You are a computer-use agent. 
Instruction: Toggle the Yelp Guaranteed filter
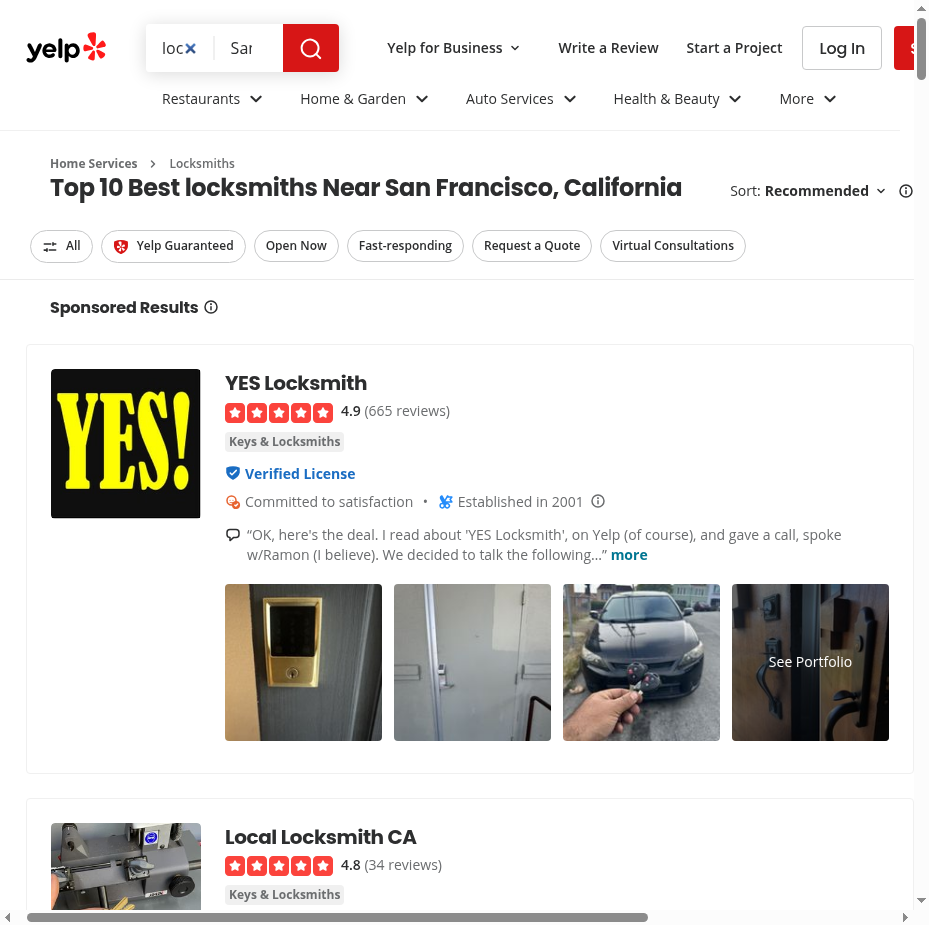coord(173,246)
